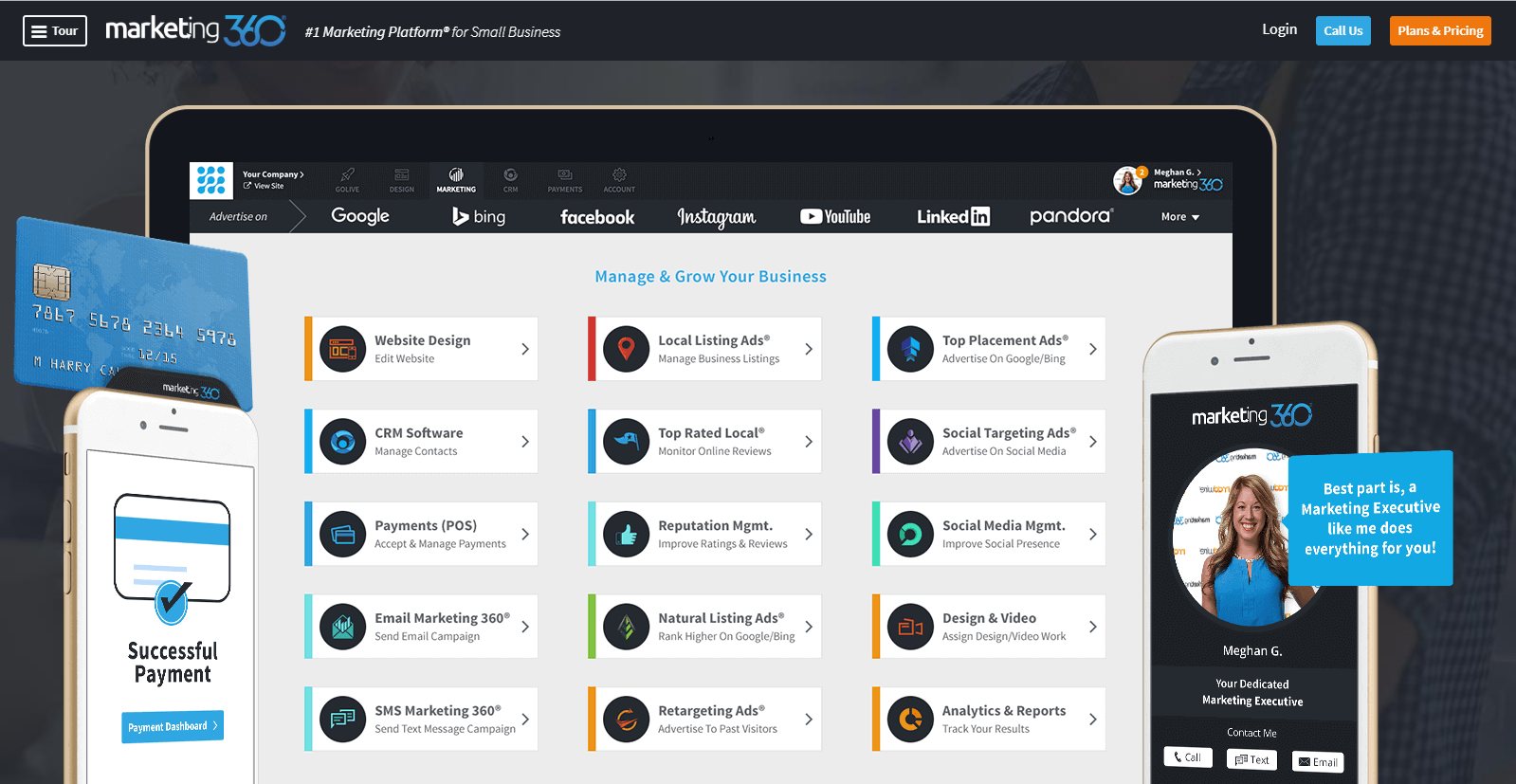1516x784 pixels.
Task: Pick the Instagram advertising logo
Action: 717,217
